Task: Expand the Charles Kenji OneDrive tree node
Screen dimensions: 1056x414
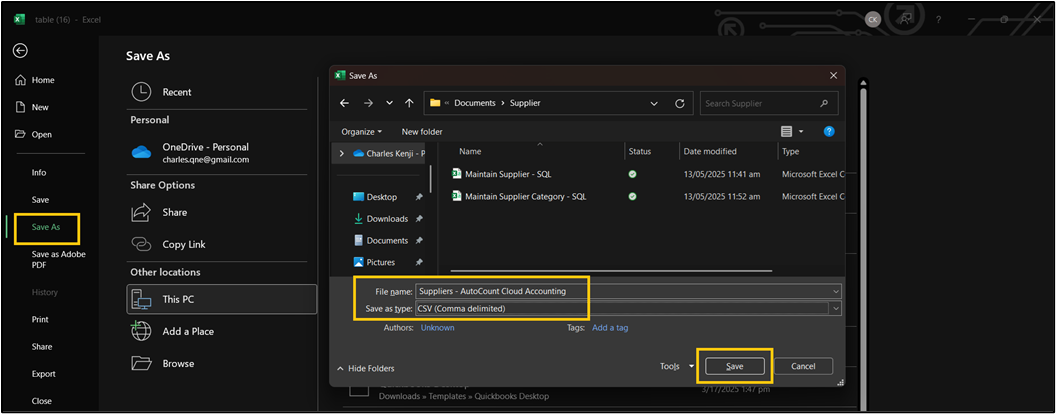Action: point(341,153)
